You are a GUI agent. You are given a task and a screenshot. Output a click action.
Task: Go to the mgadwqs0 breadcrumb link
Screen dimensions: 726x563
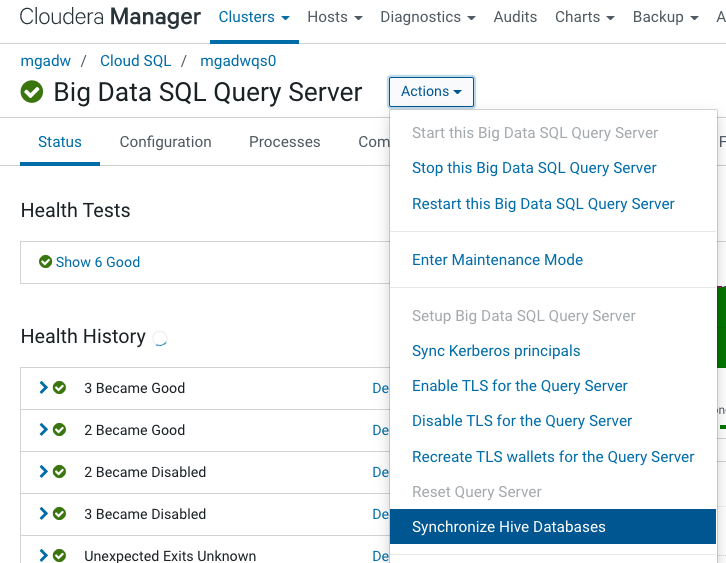(x=238, y=61)
